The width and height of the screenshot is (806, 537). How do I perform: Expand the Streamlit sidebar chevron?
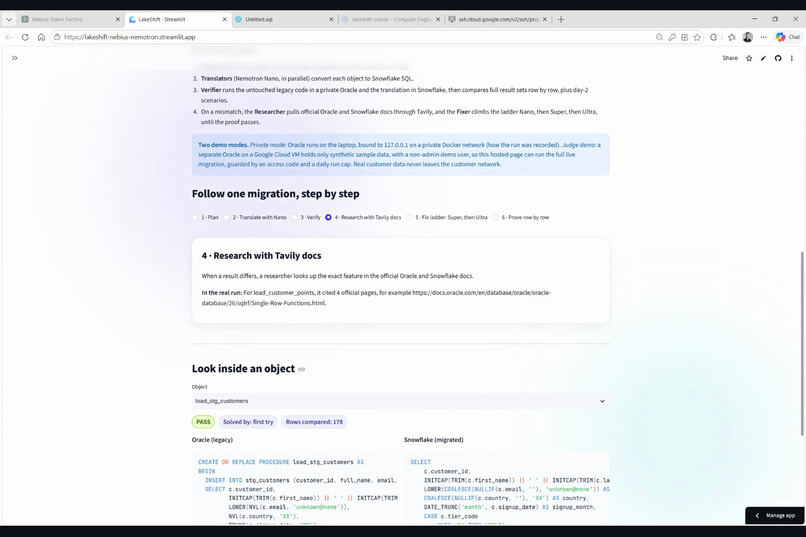coord(14,58)
